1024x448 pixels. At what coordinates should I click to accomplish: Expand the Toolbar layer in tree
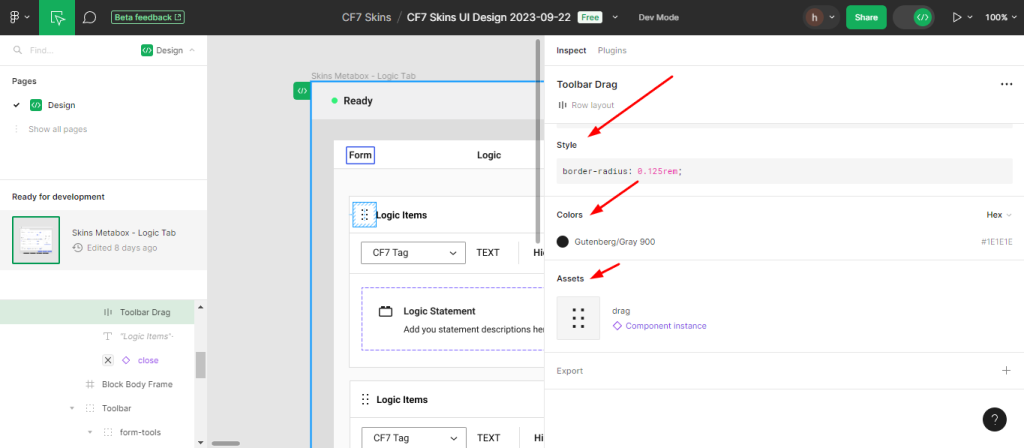[x=72, y=408]
